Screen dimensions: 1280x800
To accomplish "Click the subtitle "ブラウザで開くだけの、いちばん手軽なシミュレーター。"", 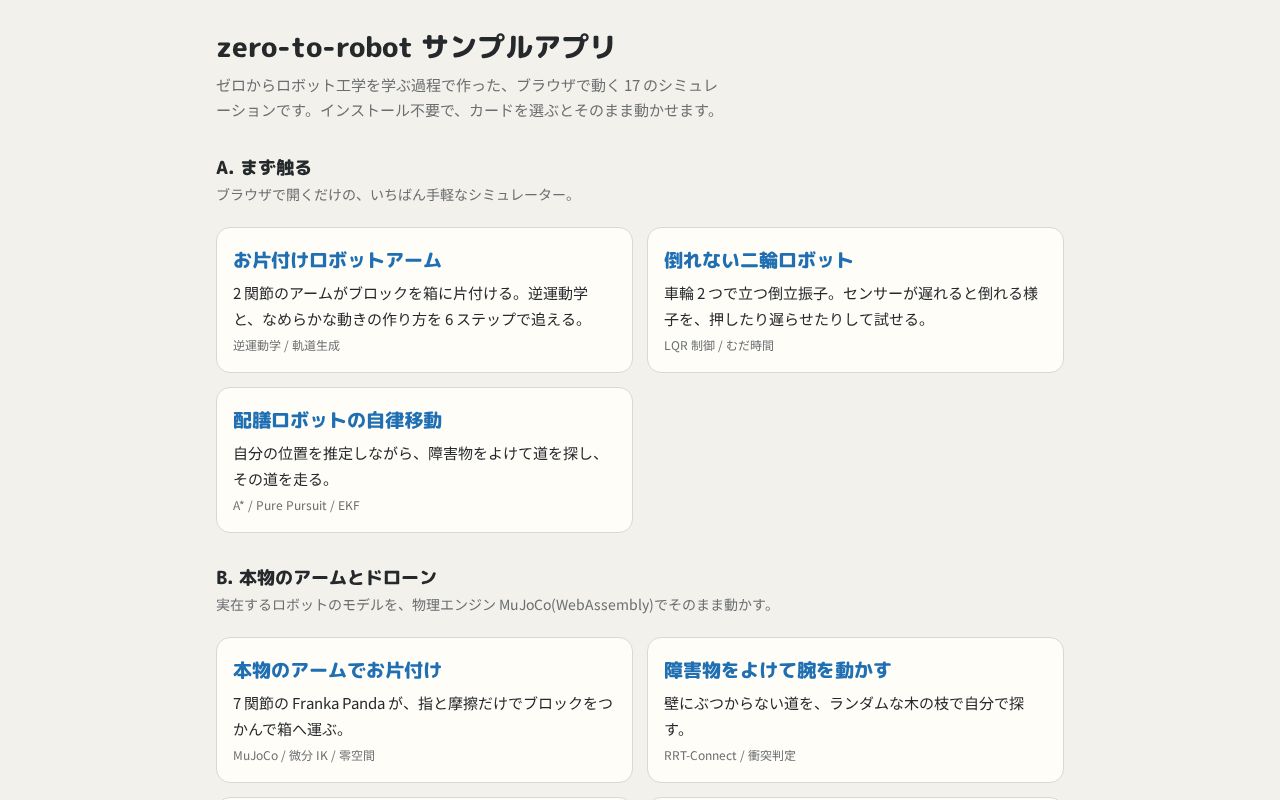I will pos(397,195).
